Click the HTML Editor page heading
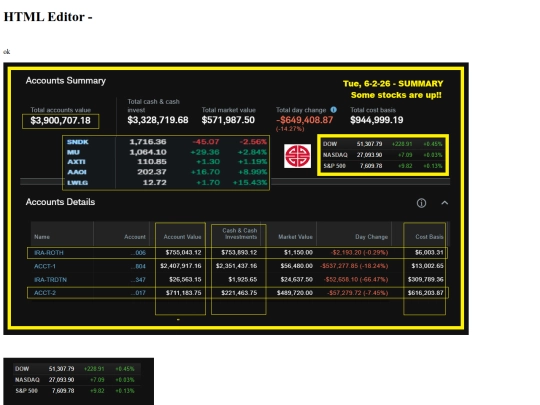The height and width of the screenshot is (405, 540). (48, 17)
